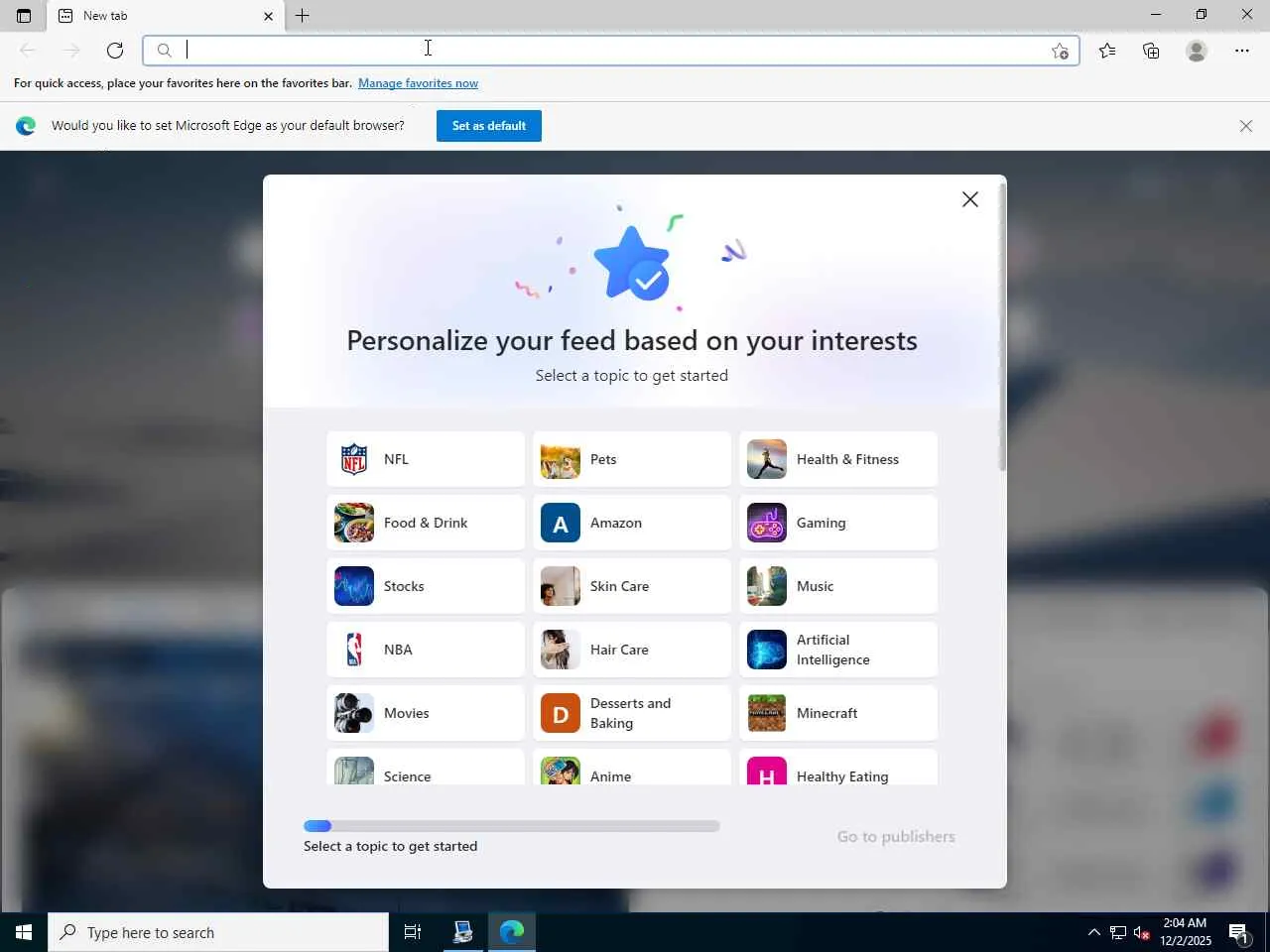The image size is (1270, 952).
Task: Click the dialog's vertical scrollbar
Action: click(x=1002, y=327)
